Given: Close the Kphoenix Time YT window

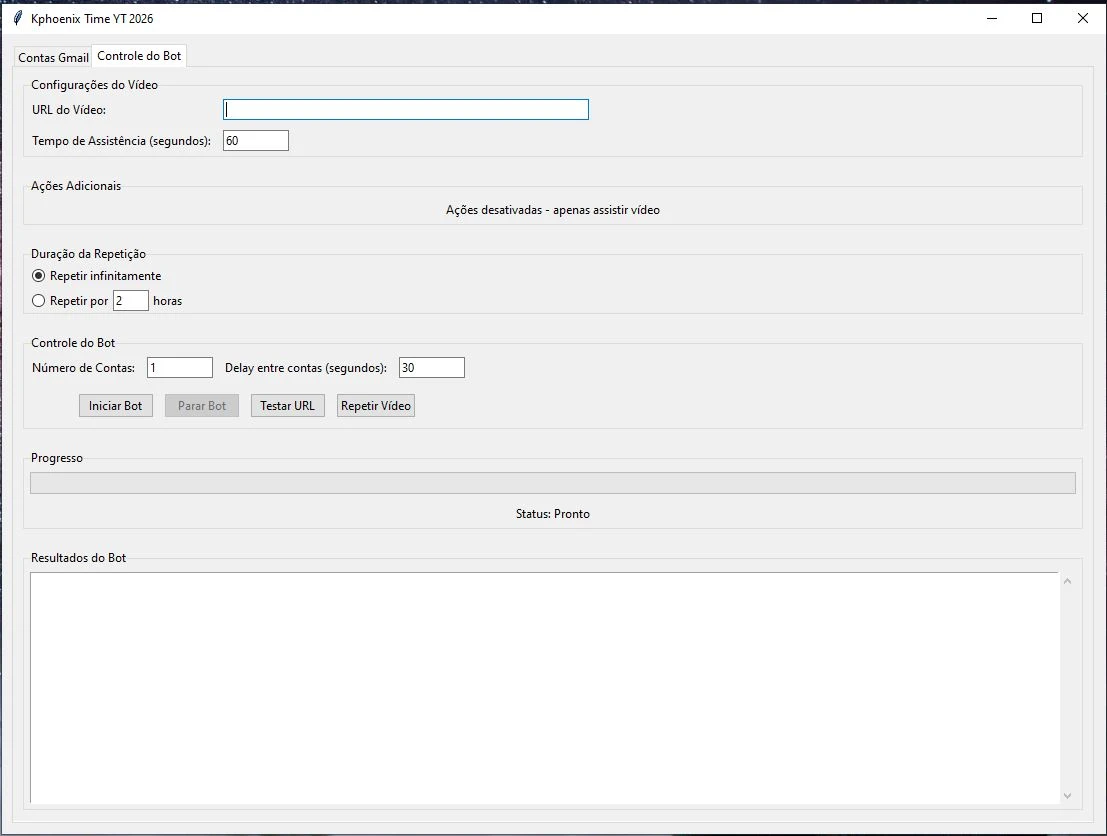Looking at the screenshot, I should point(1082,18).
